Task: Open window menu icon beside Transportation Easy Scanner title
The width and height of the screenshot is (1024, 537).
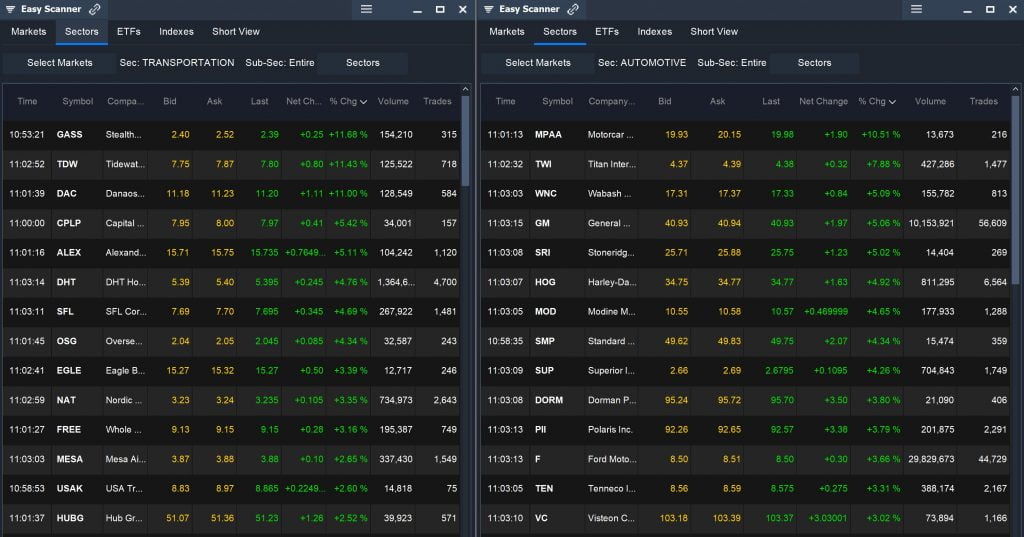Action: pyautogui.click(x=10, y=9)
